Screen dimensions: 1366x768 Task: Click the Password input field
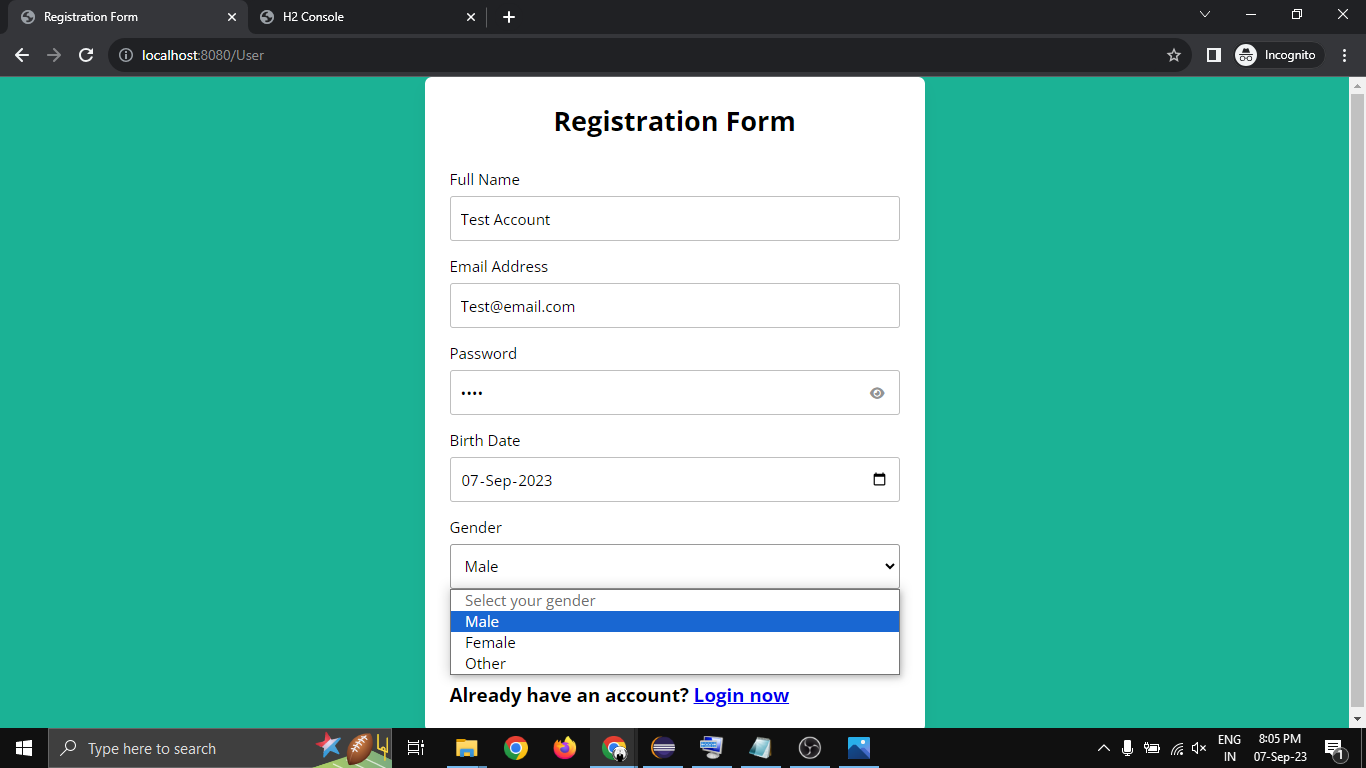coord(675,393)
